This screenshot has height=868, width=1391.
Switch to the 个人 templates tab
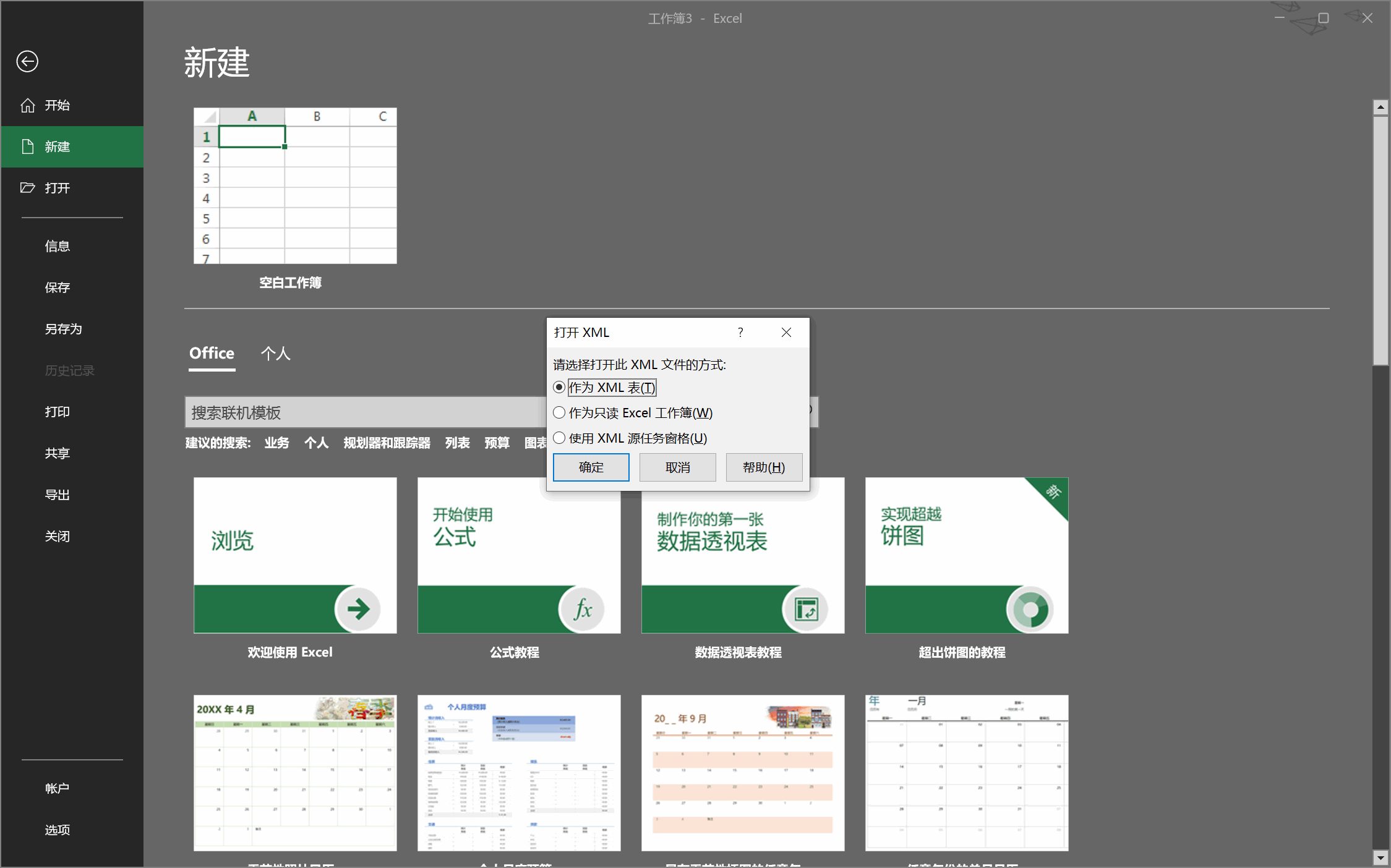pos(276,354)
